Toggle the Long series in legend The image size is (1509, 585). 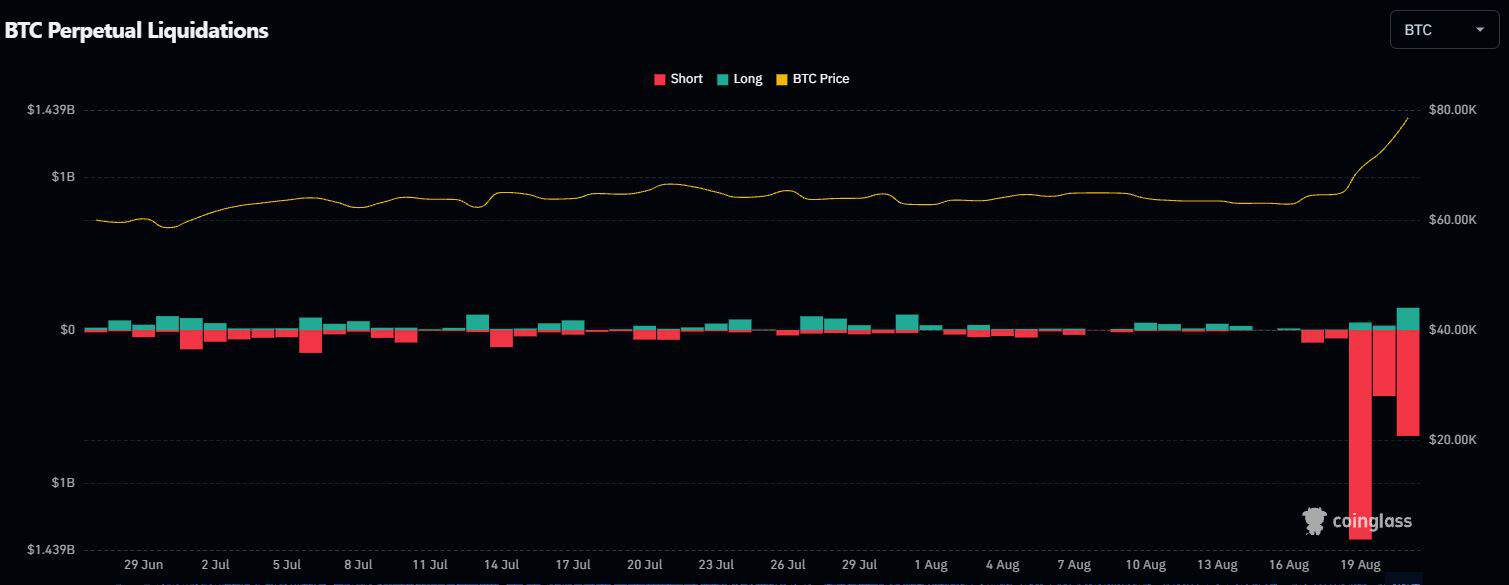tap(740, 79)
